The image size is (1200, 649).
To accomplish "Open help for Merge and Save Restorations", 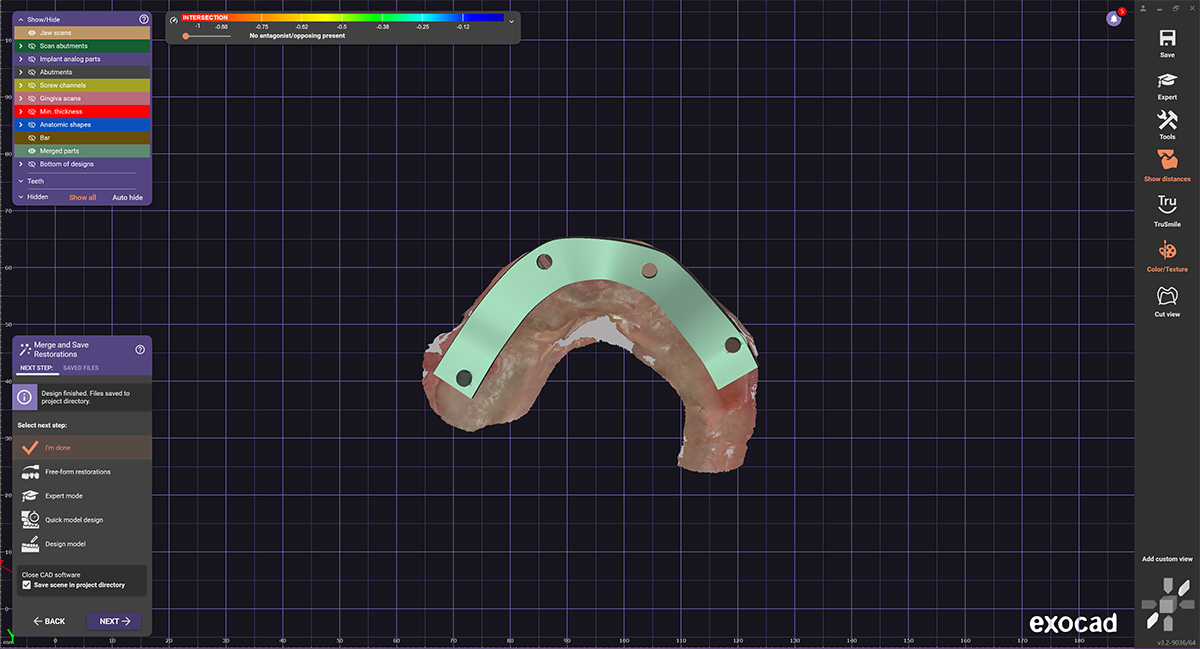I will (140, 349).
